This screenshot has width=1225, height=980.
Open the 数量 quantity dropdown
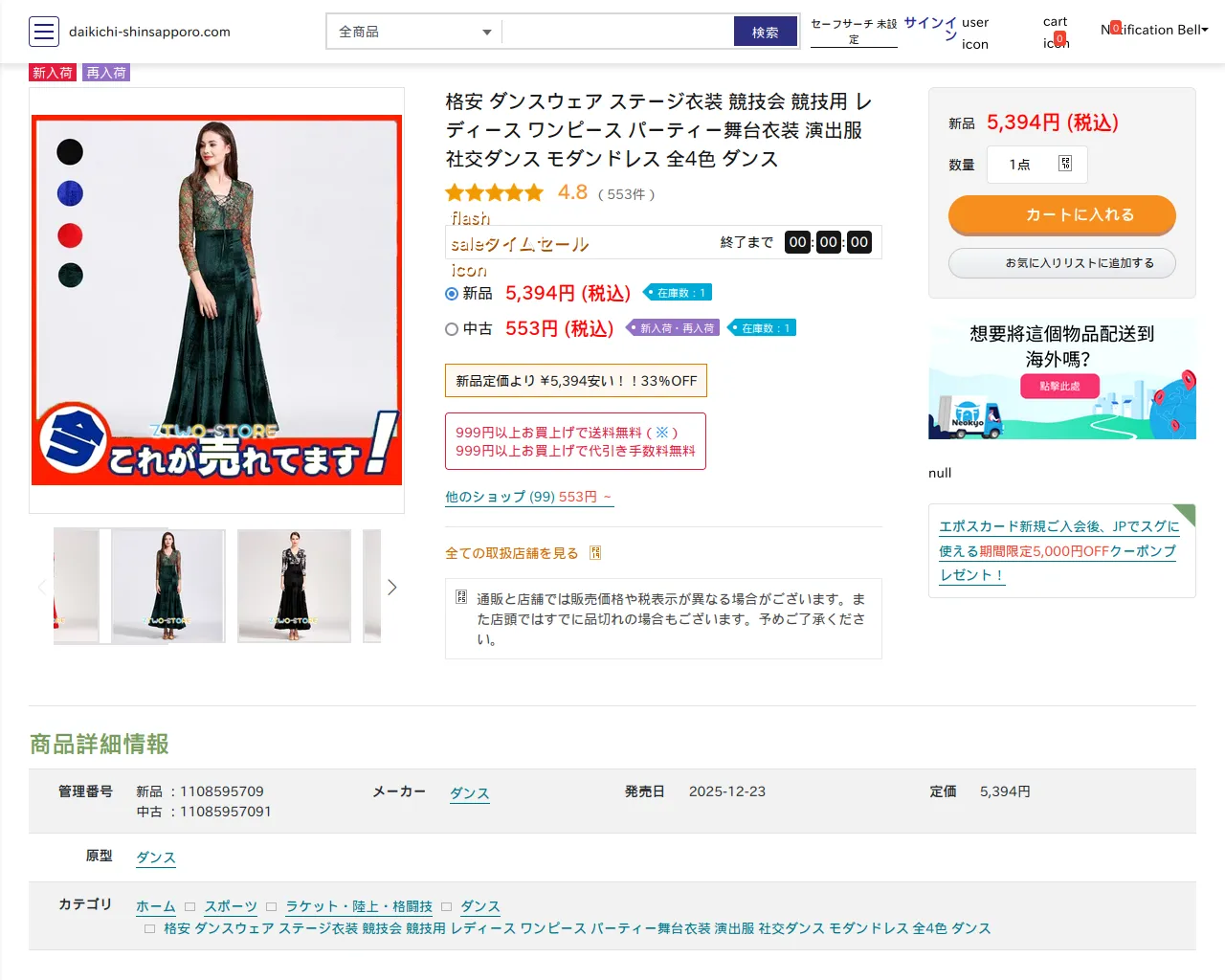click(1037, 165)
